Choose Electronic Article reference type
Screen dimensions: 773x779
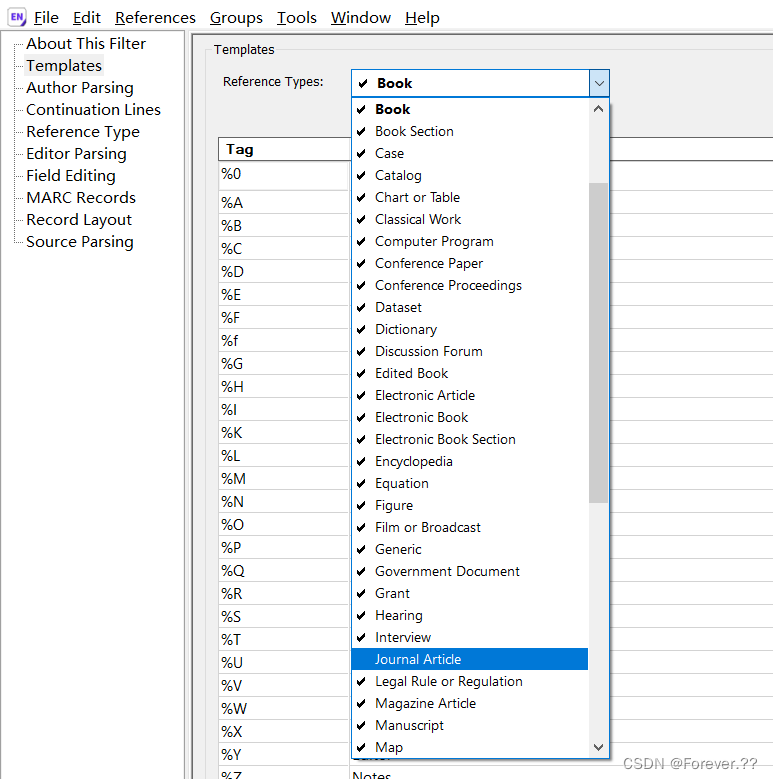pyautogui.click(x=469, y=395)
